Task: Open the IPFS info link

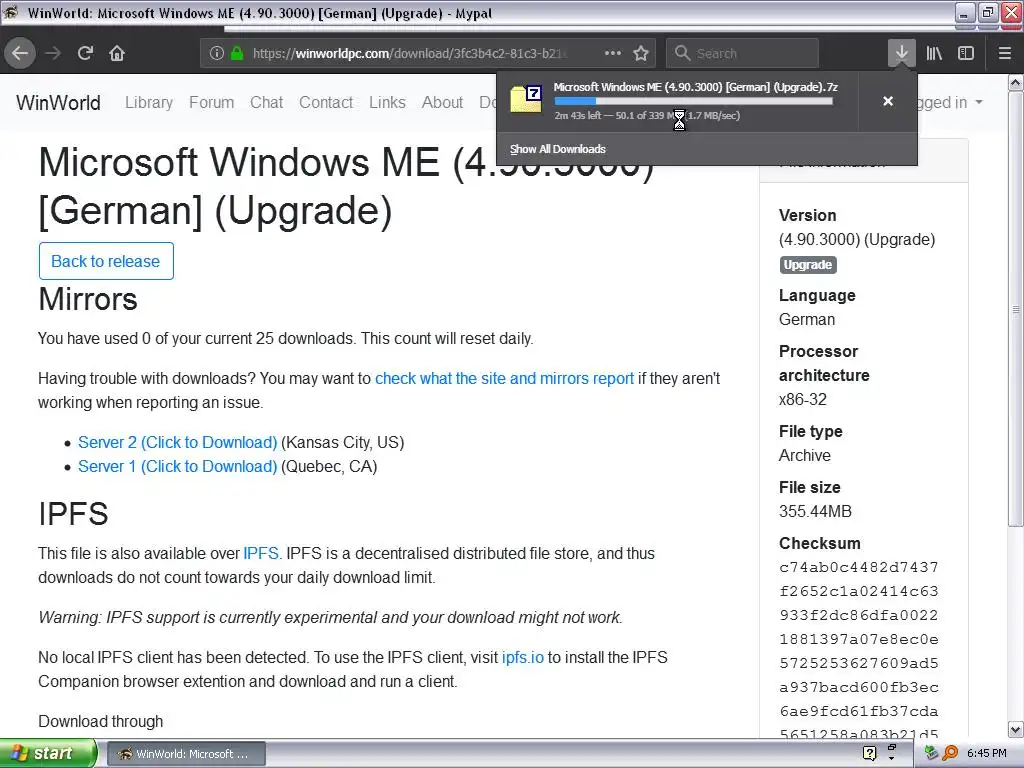Action: tap(261, 553)
